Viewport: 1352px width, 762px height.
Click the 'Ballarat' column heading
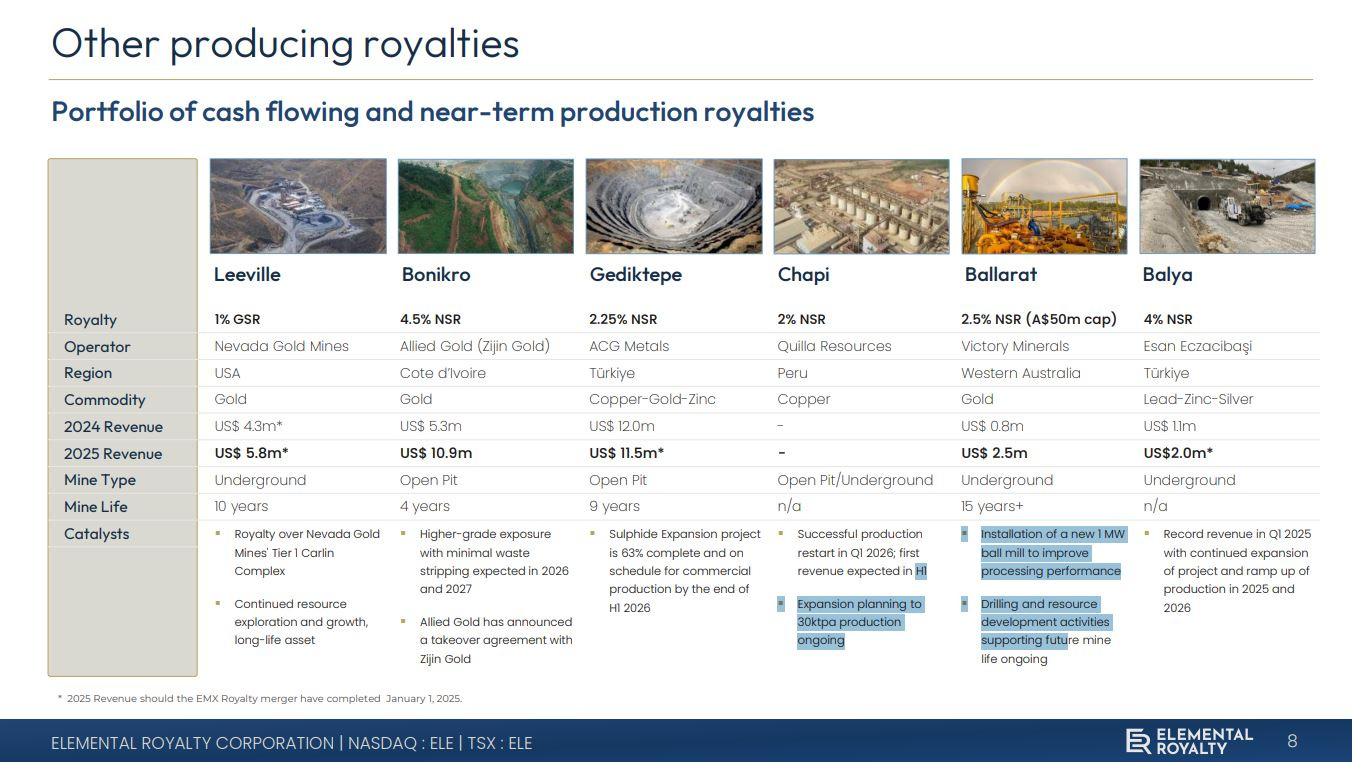[x=1001, y=274]
